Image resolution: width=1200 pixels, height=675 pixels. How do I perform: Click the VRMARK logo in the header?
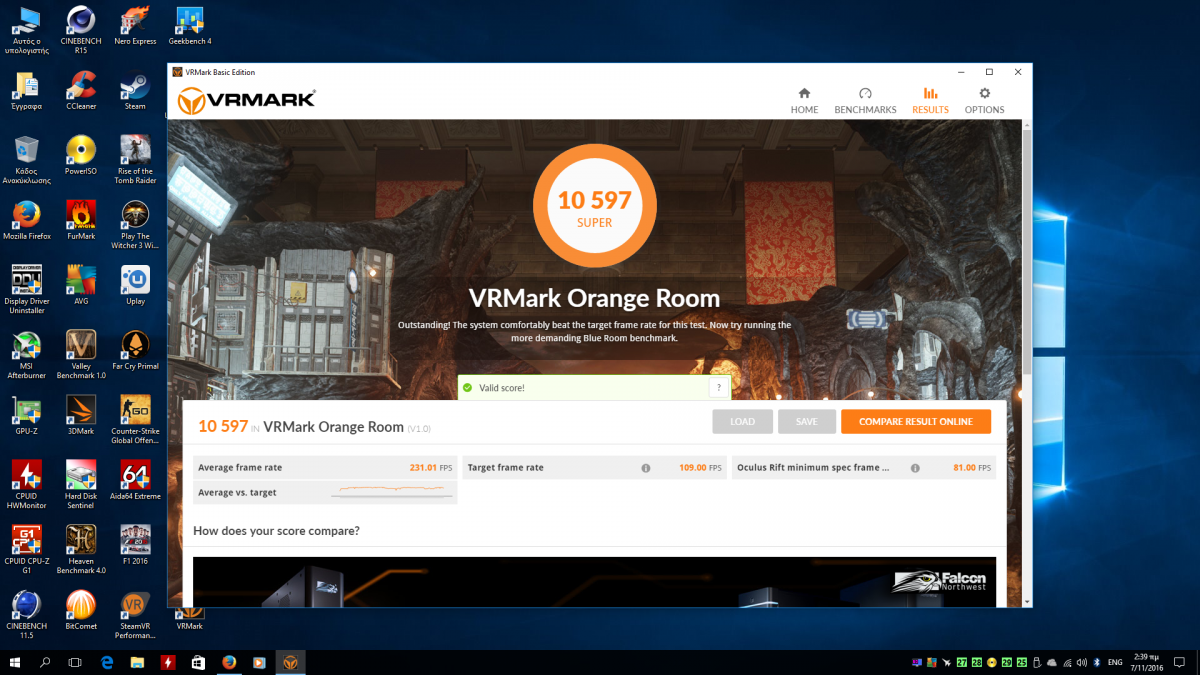tap(247, 100)
